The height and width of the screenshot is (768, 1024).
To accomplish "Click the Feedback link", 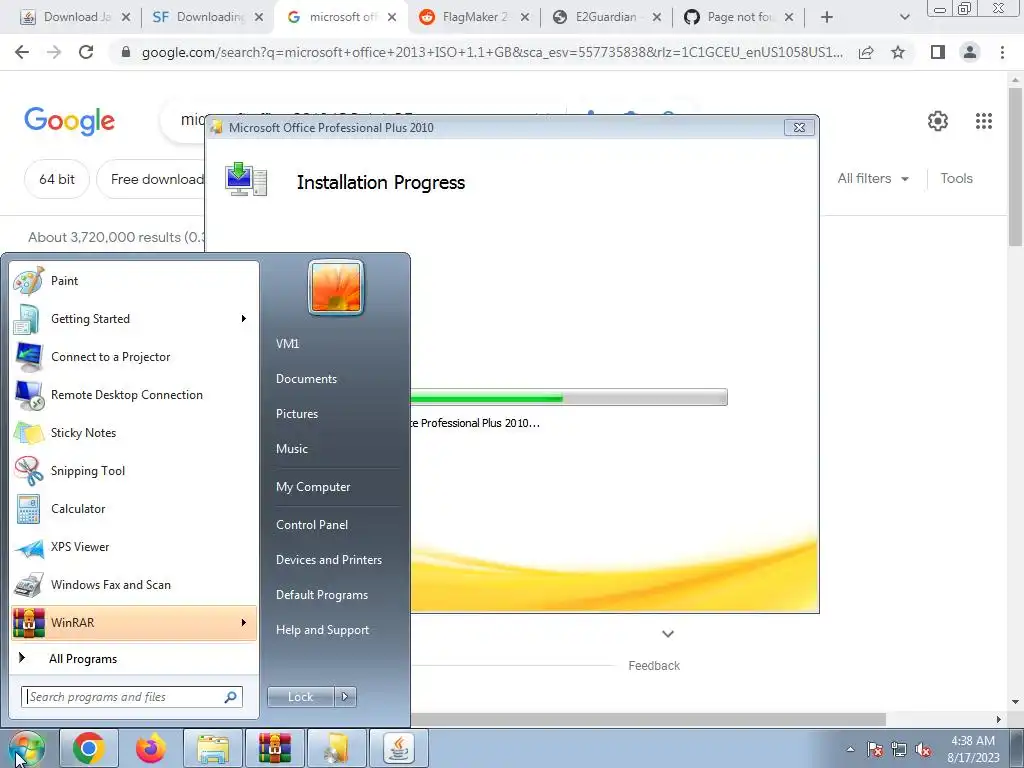I will (x=654, y=665).
